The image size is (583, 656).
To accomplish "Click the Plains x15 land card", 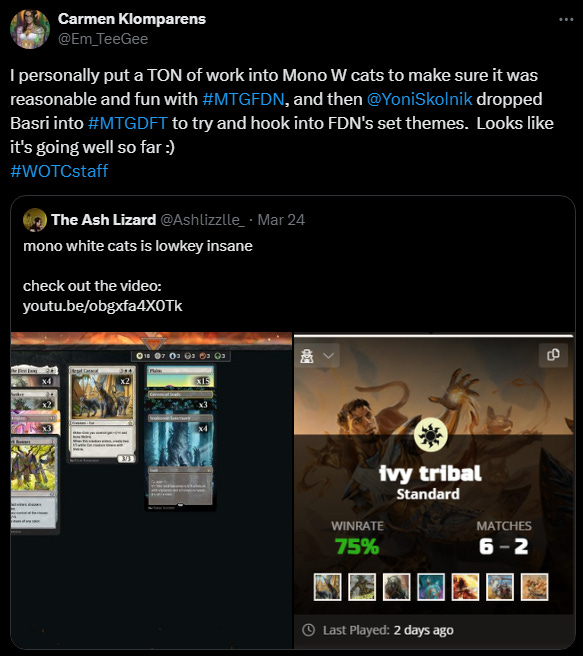I will (180, 377).
